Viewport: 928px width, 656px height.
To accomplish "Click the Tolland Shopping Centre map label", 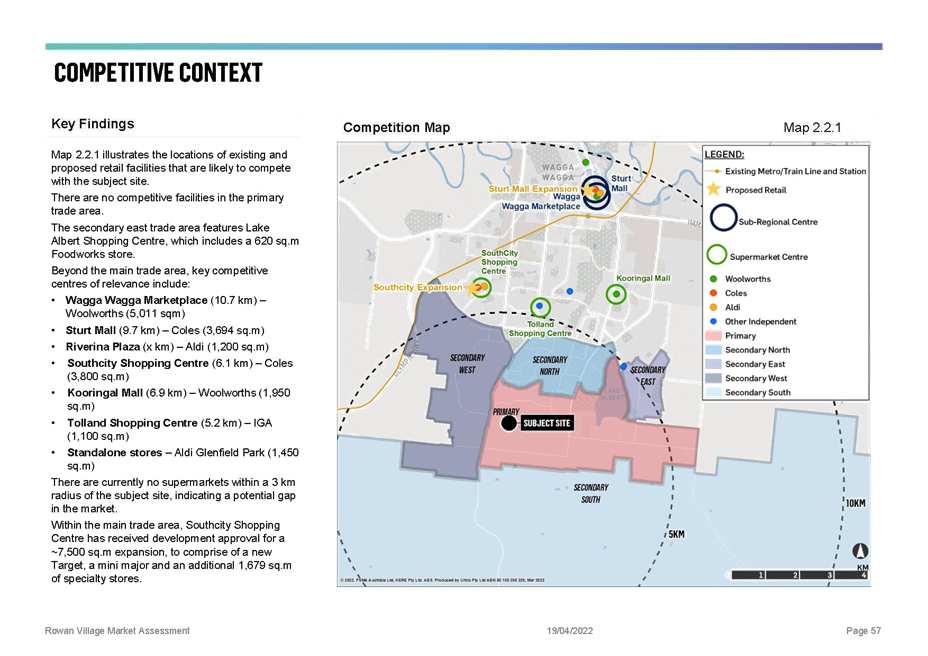I will click(540, 329).
